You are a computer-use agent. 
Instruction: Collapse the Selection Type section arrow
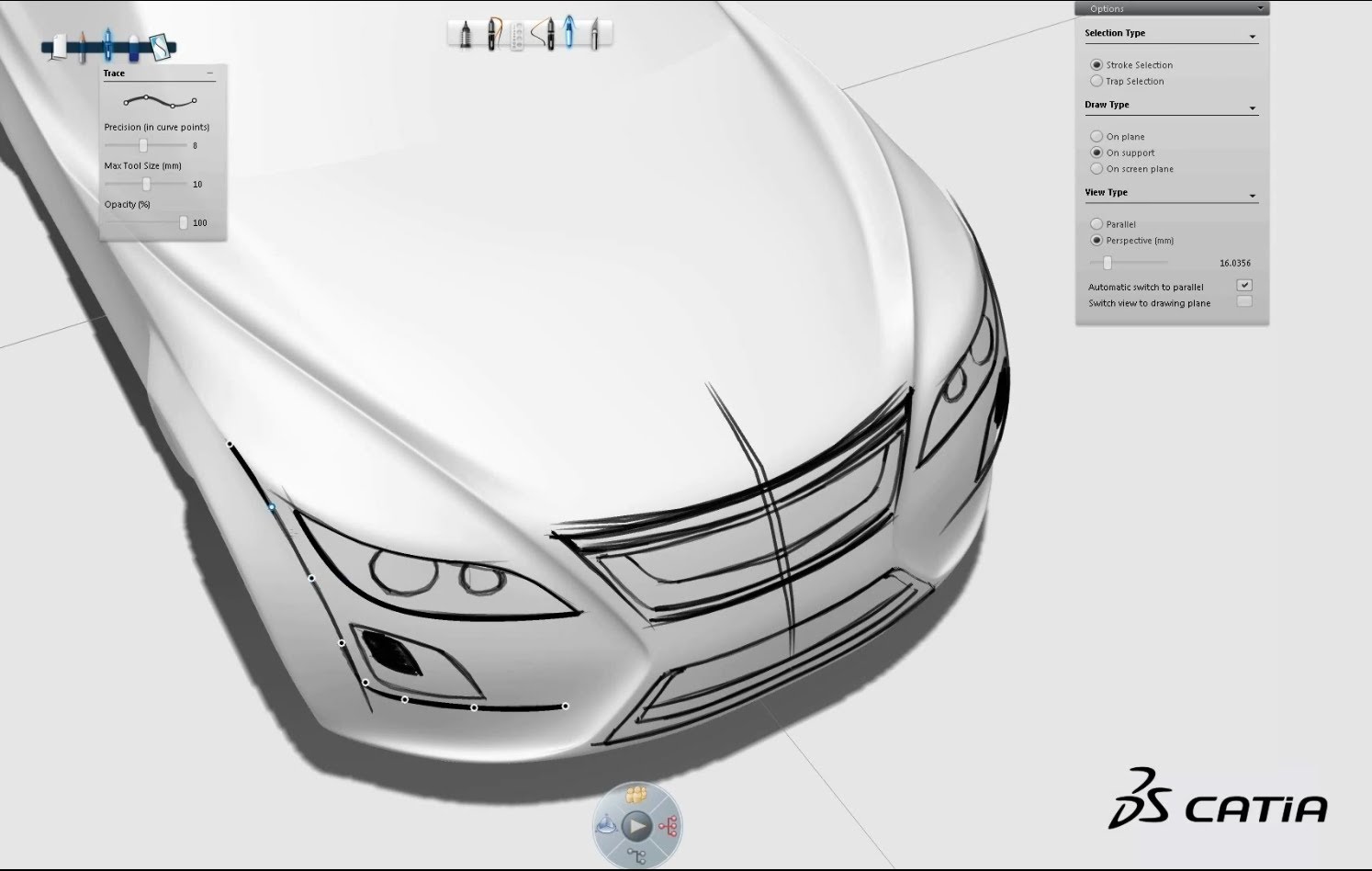pos(1252,38)
